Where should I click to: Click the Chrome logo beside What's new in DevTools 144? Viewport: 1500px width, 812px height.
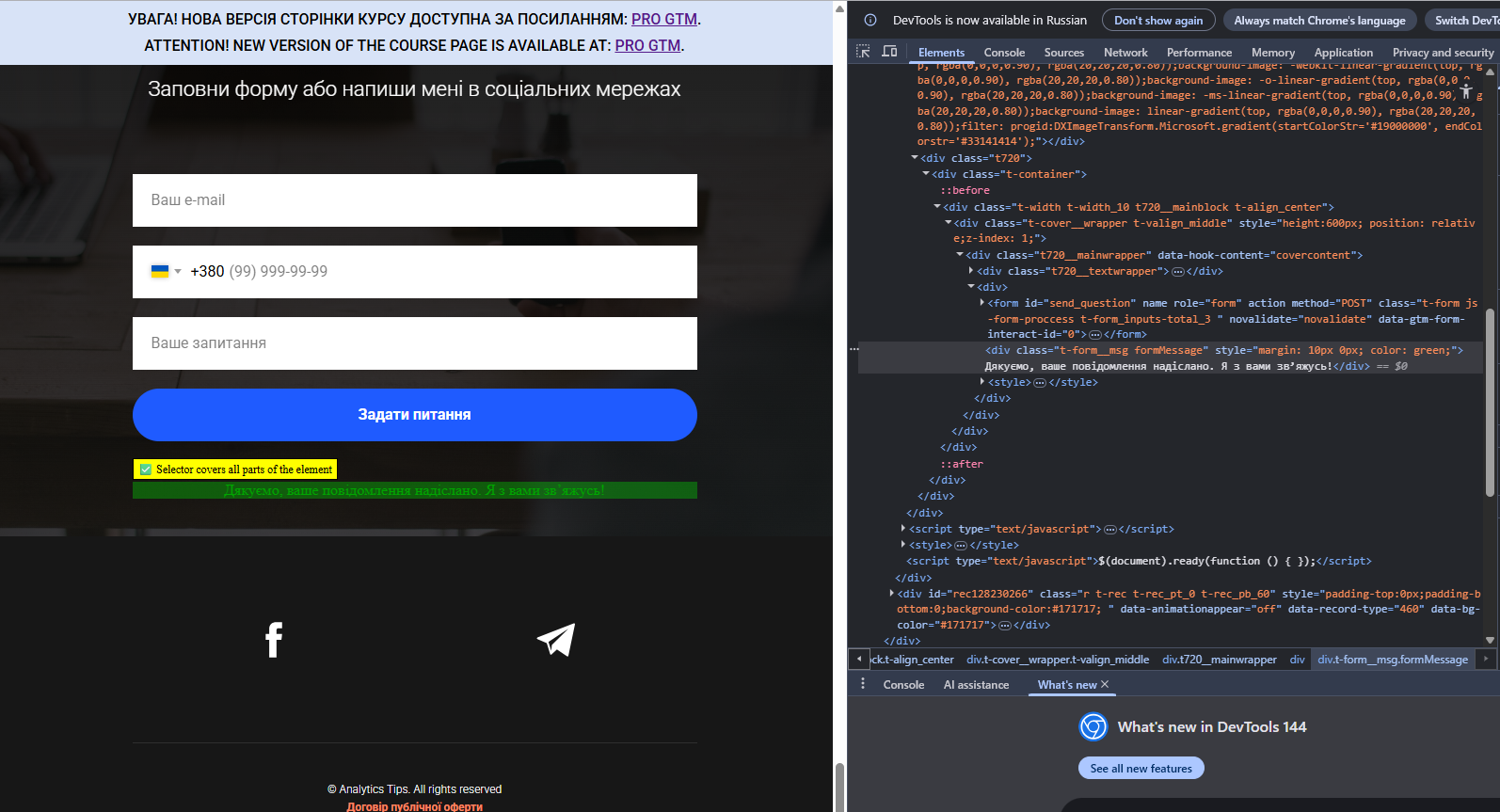click(x=1093, y=726)
